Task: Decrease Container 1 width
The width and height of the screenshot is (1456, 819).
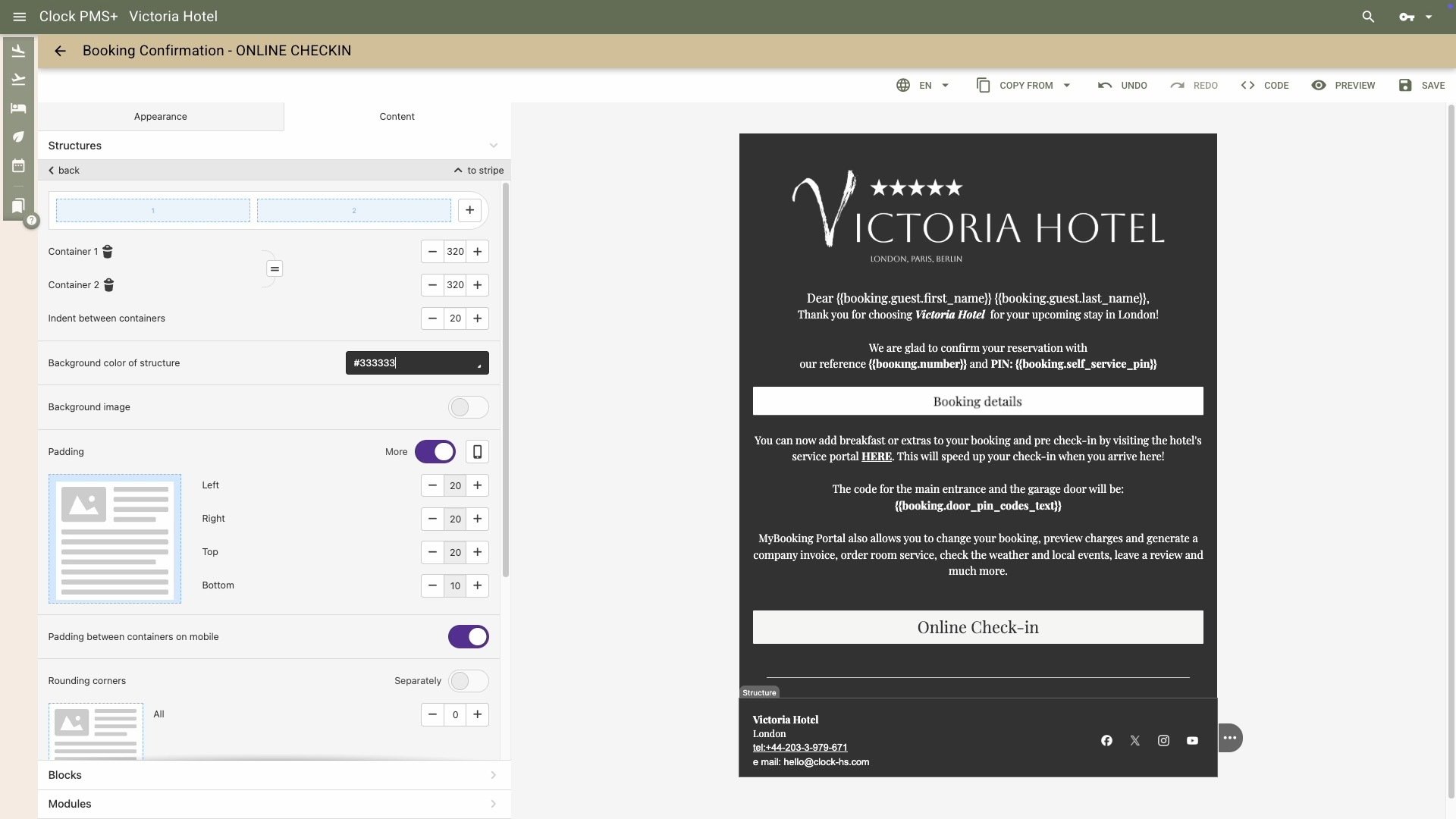Action: click(432, 252)
